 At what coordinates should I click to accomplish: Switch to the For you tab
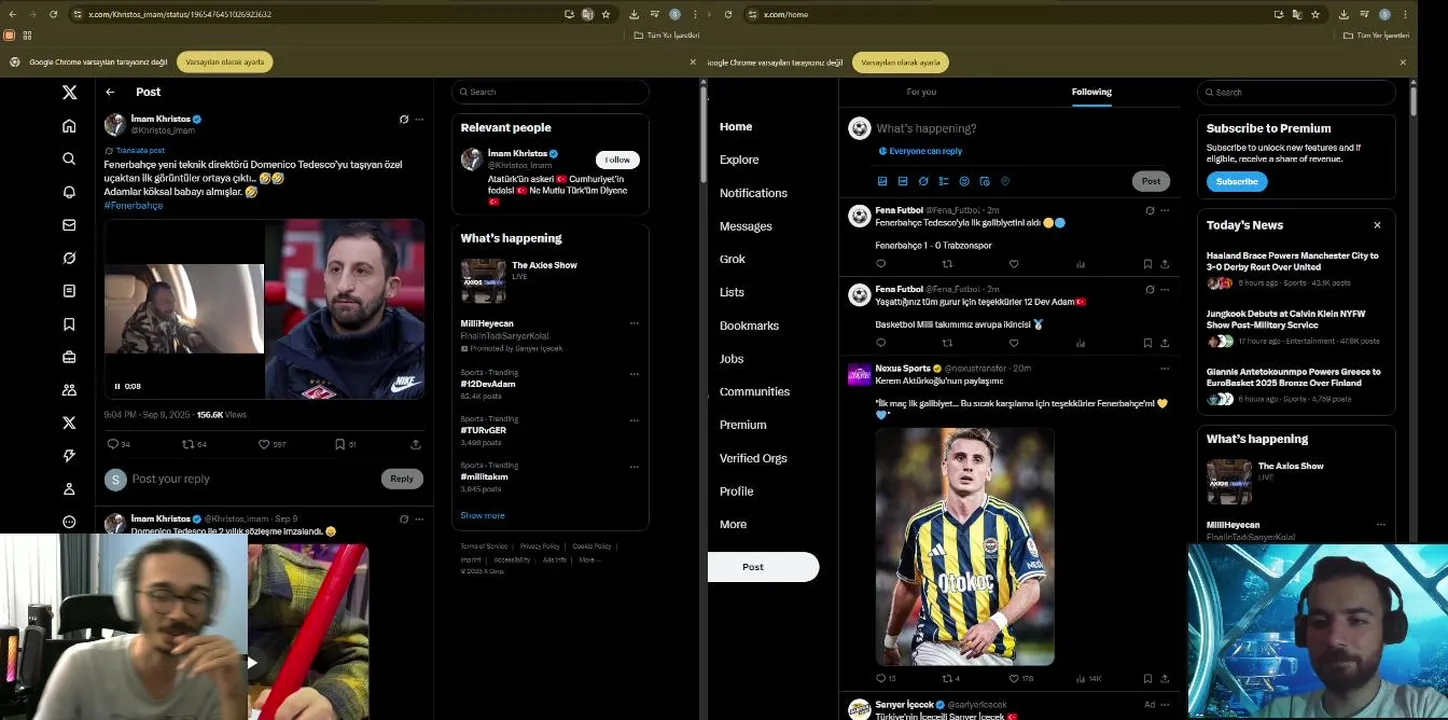pos(921,92)
